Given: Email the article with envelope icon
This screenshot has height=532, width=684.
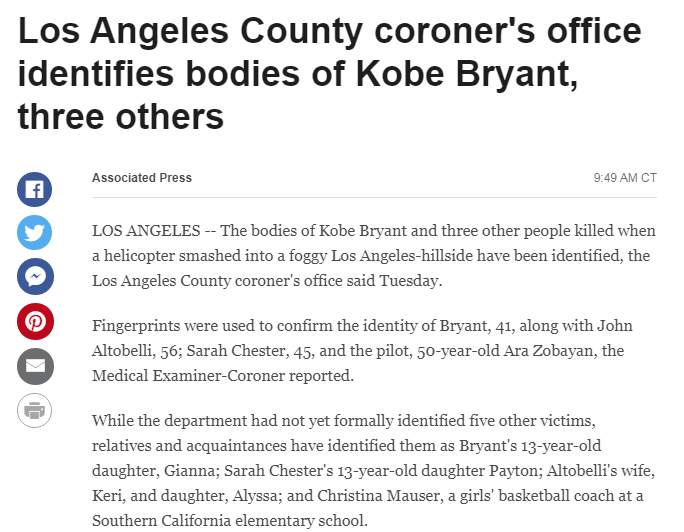Looking at the screenshot, I should pos(35,366).
